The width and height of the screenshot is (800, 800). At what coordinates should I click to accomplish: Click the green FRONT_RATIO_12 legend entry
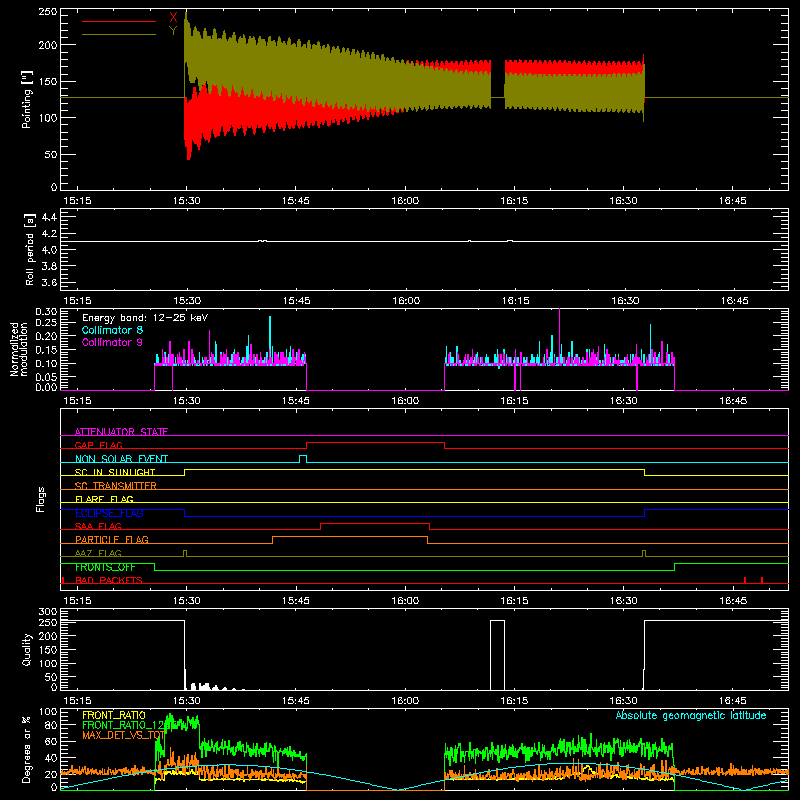tap(123, 725)
